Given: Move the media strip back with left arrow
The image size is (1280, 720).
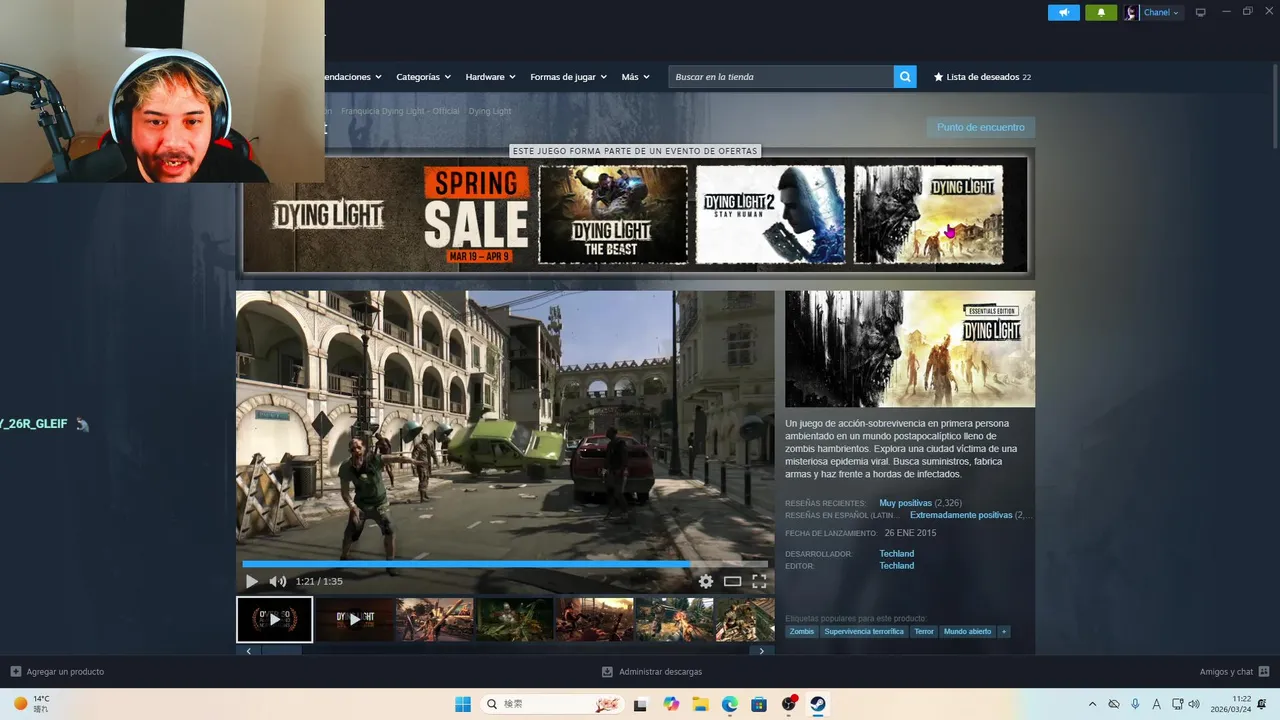Looking at the screenshot, I should [x=248, y=651].
